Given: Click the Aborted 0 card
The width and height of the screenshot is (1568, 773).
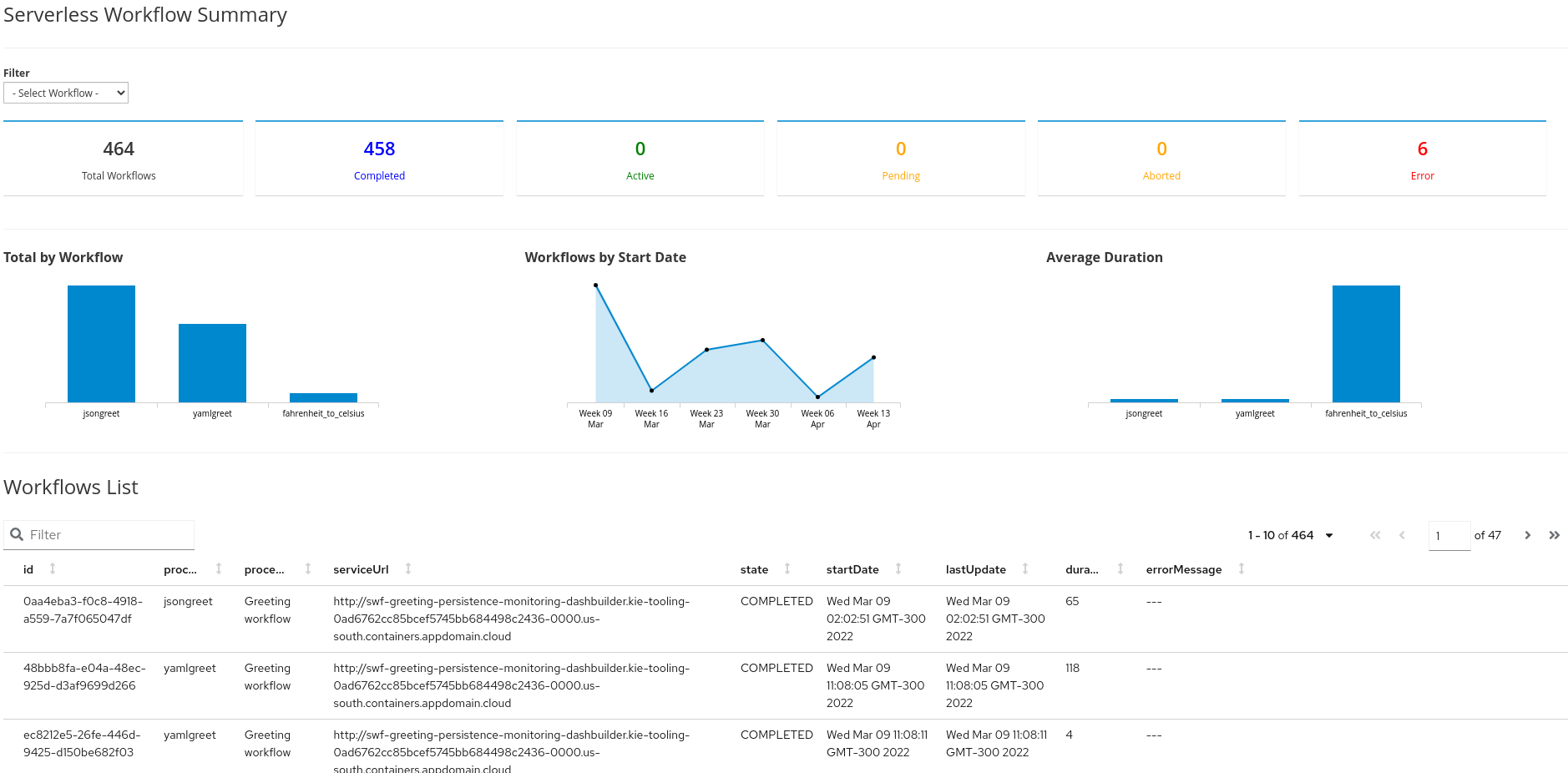Looking at the screenshot, I should 1161,159.
